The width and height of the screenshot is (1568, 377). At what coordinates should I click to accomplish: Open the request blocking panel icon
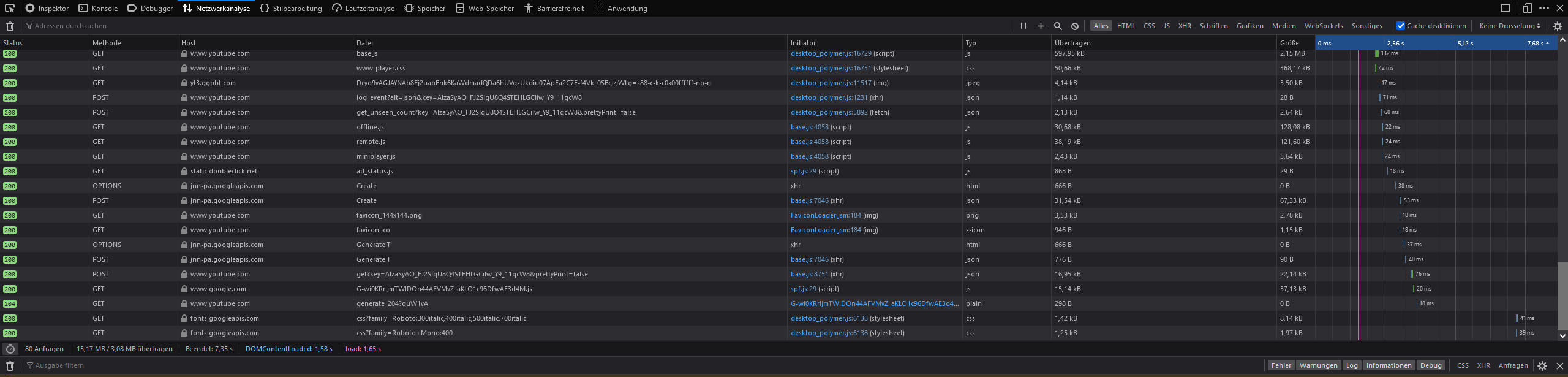(1075, 26)
